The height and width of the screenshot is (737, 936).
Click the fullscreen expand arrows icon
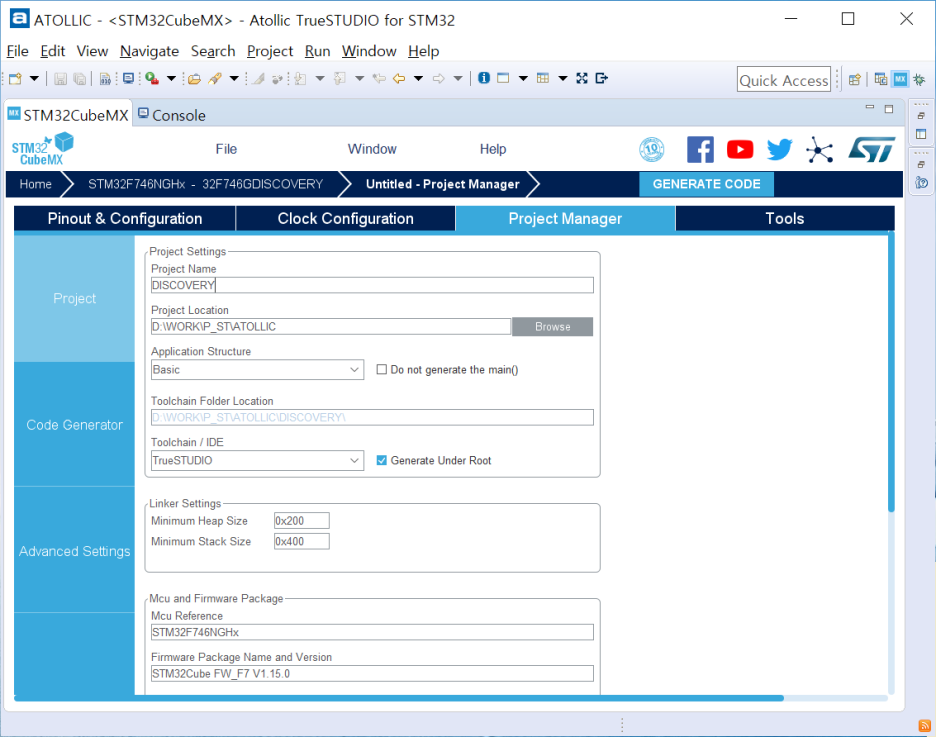point(582,78)
